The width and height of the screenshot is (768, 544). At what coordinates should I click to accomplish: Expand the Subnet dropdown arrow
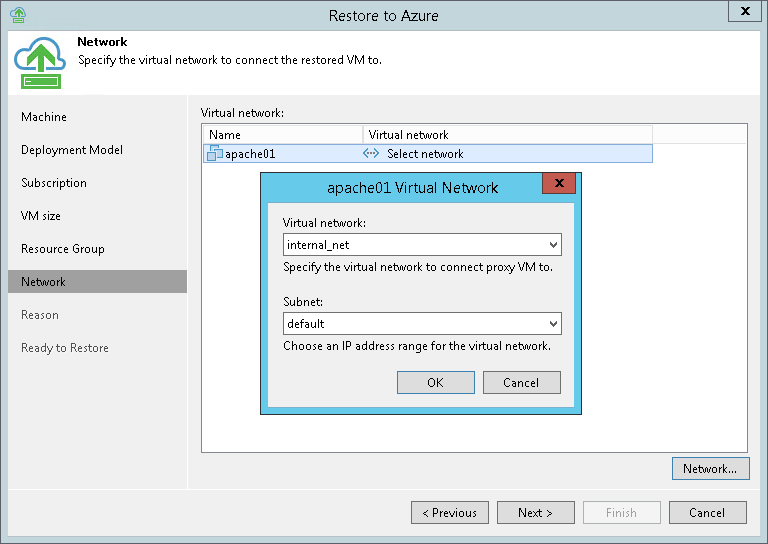point(553,324)
